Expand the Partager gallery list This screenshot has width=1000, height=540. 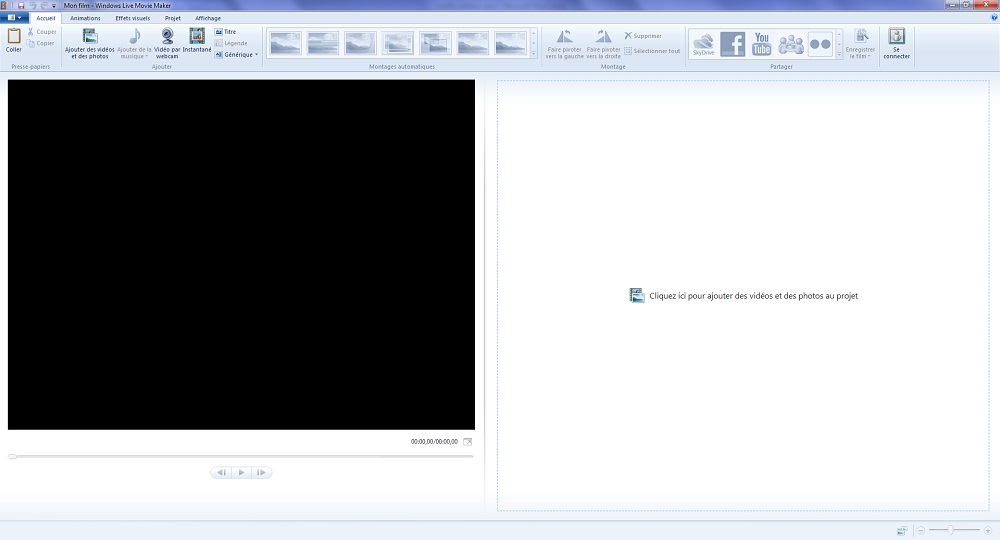[x=839, y=55]
